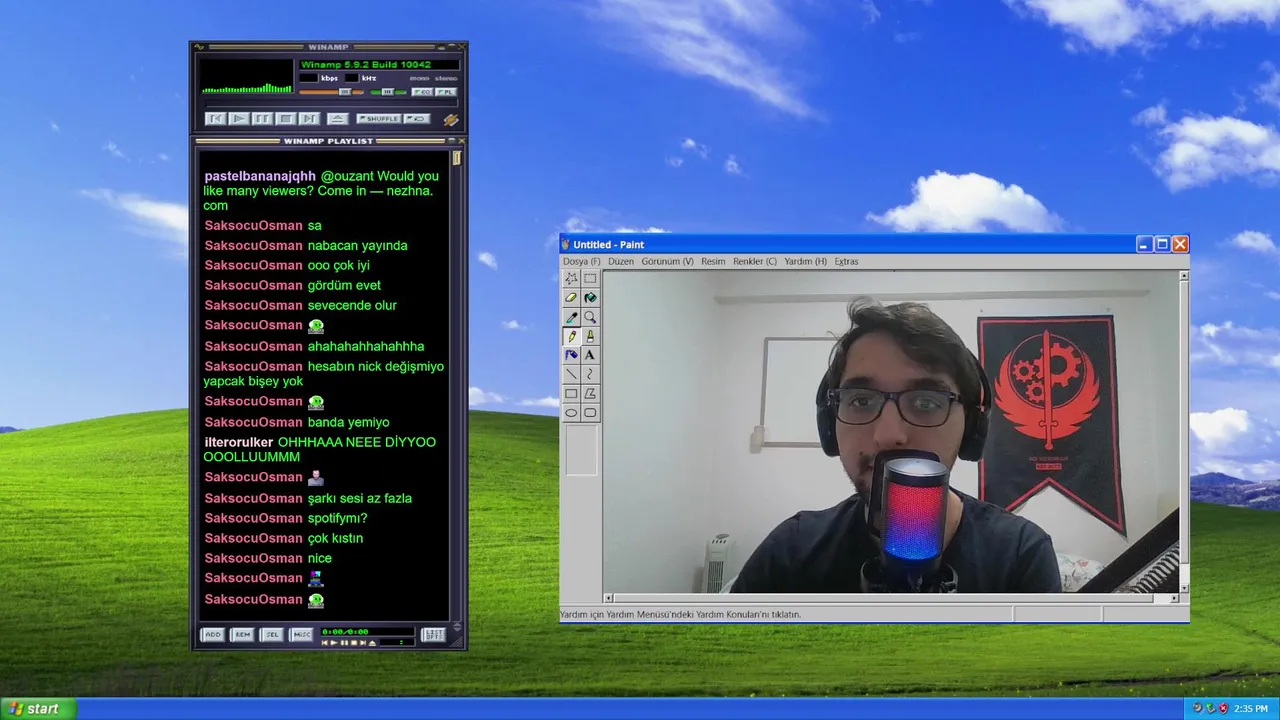This screenshot has width=1280, height=720.
Task: Open the Resim menu in Paint
Action: (x=713, y=261)
